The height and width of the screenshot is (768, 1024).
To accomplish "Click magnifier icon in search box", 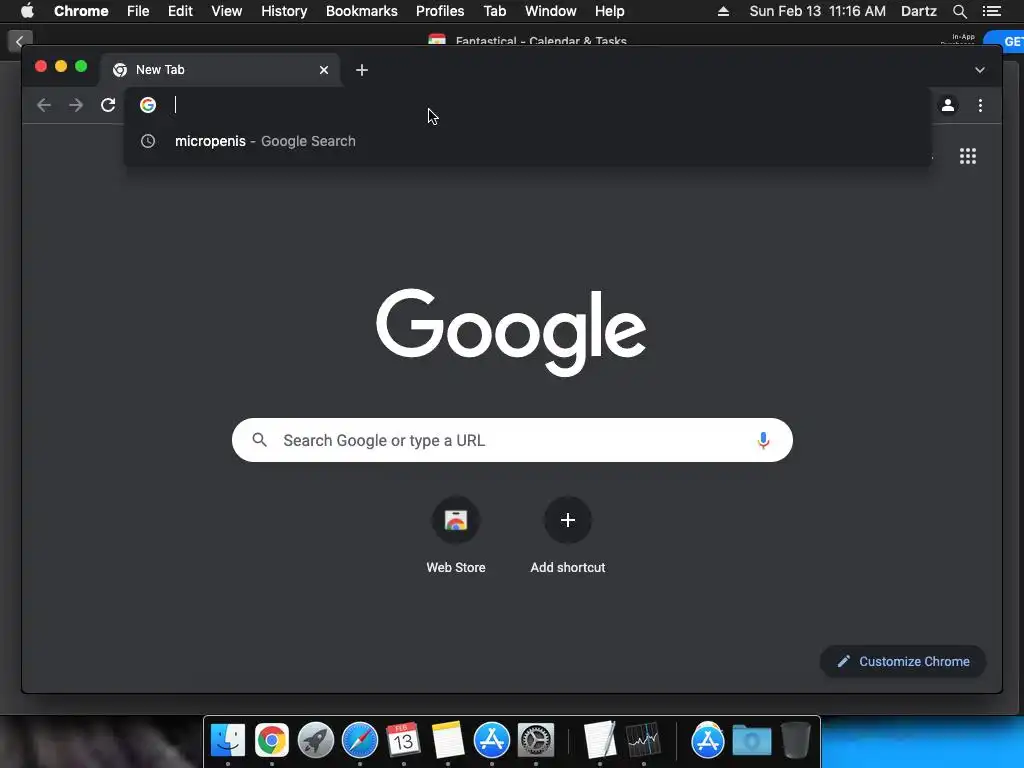I will [259, 440].
